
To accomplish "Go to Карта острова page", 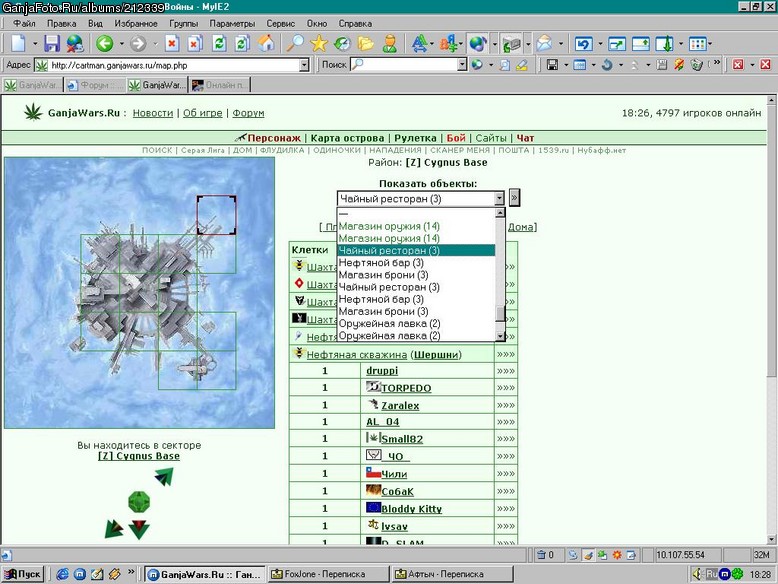I will (347, 138).
